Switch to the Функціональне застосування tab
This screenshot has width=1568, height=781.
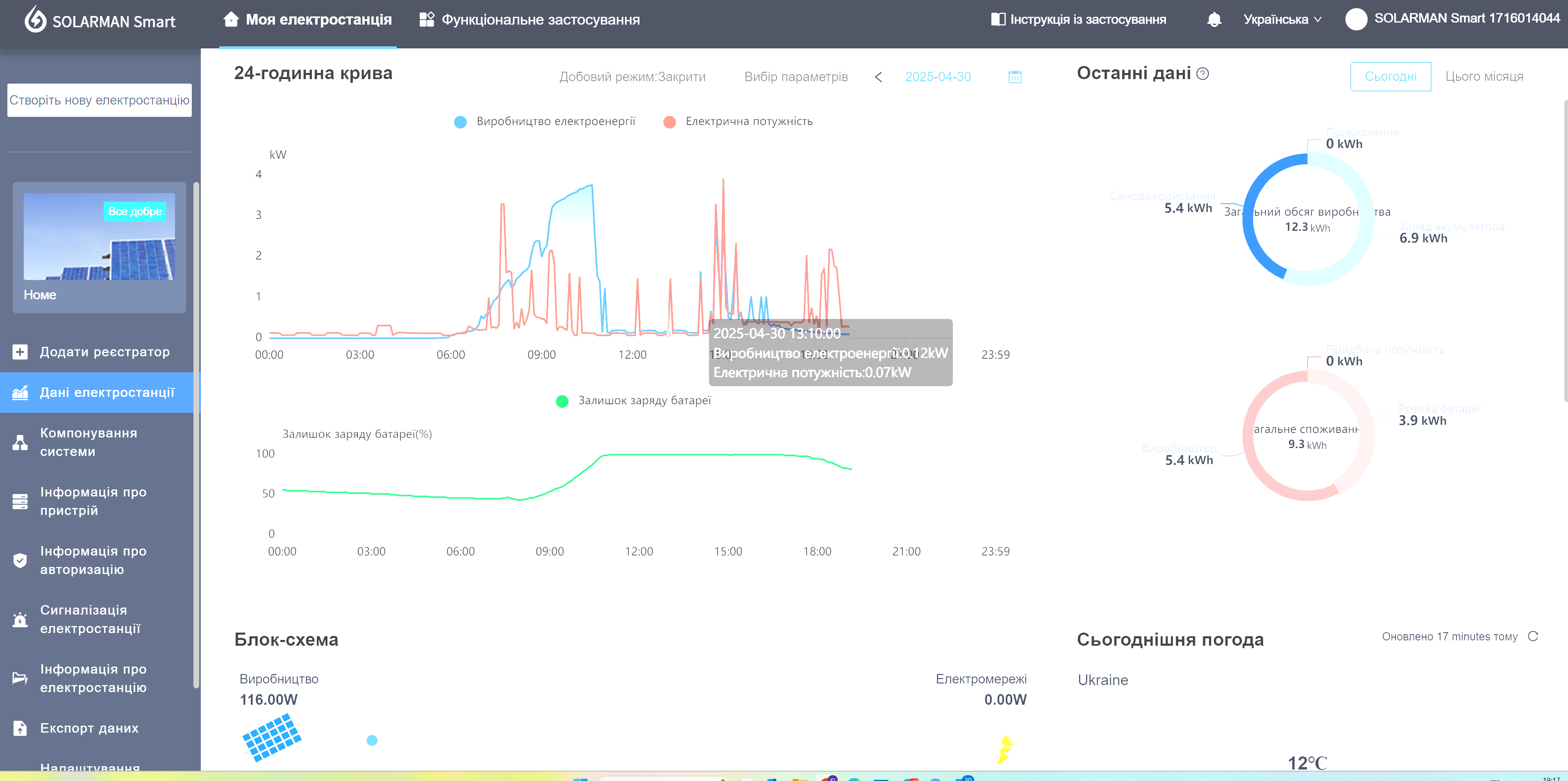(529, 20)
